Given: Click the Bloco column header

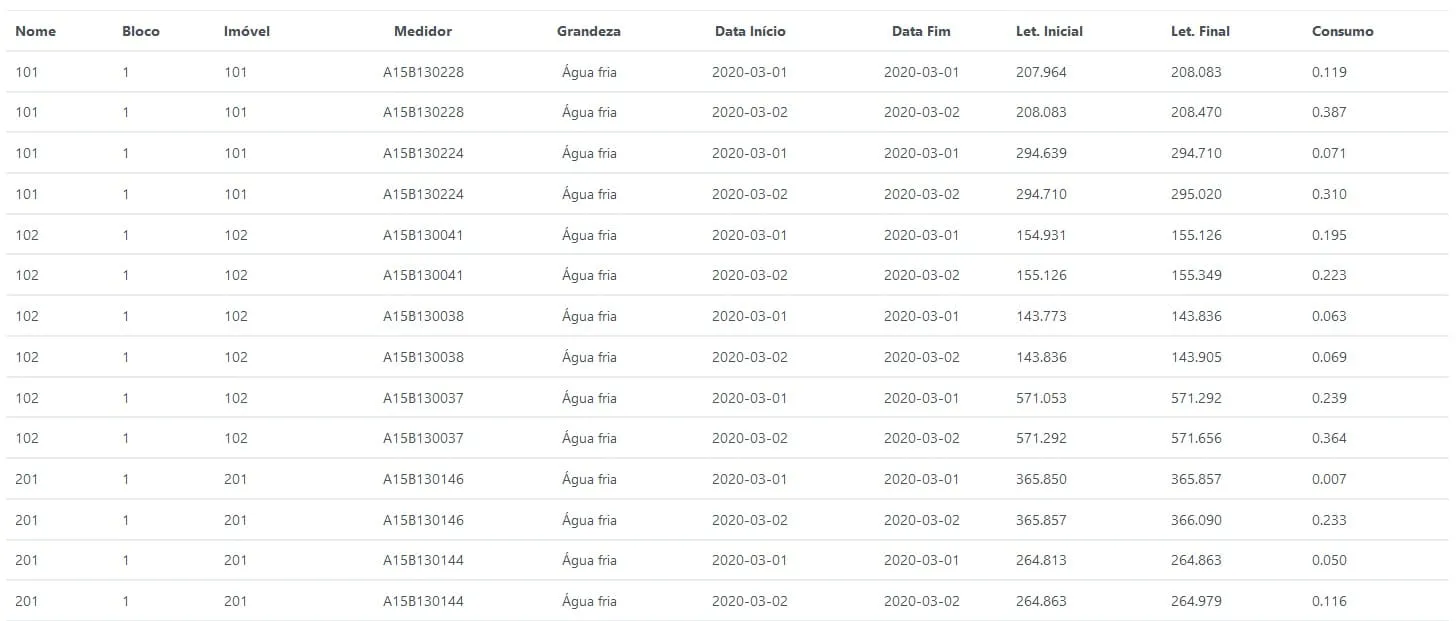Looking at the screenshot, I should coord(141,31).
